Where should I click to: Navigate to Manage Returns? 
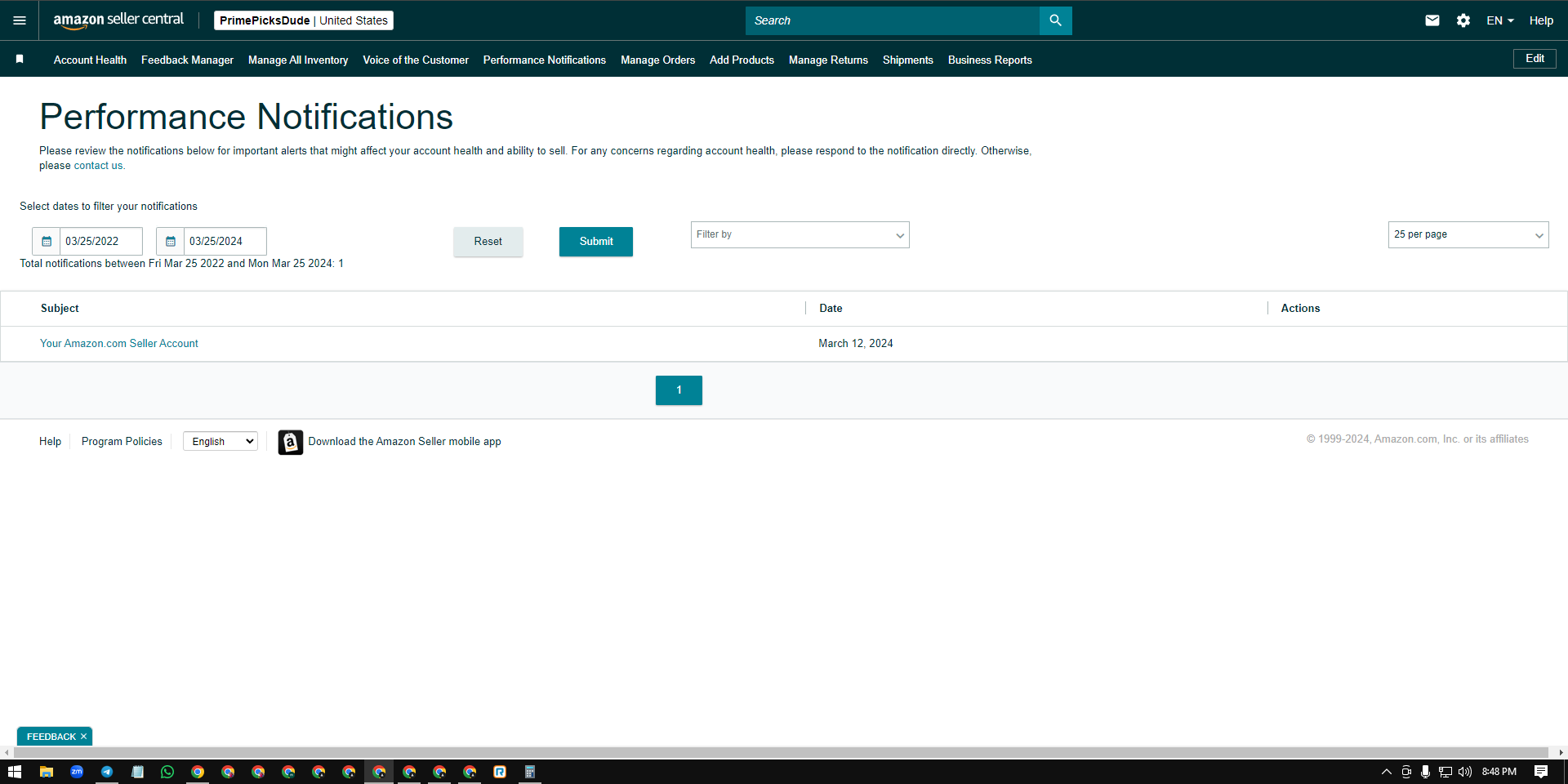(x=828, y=60)
